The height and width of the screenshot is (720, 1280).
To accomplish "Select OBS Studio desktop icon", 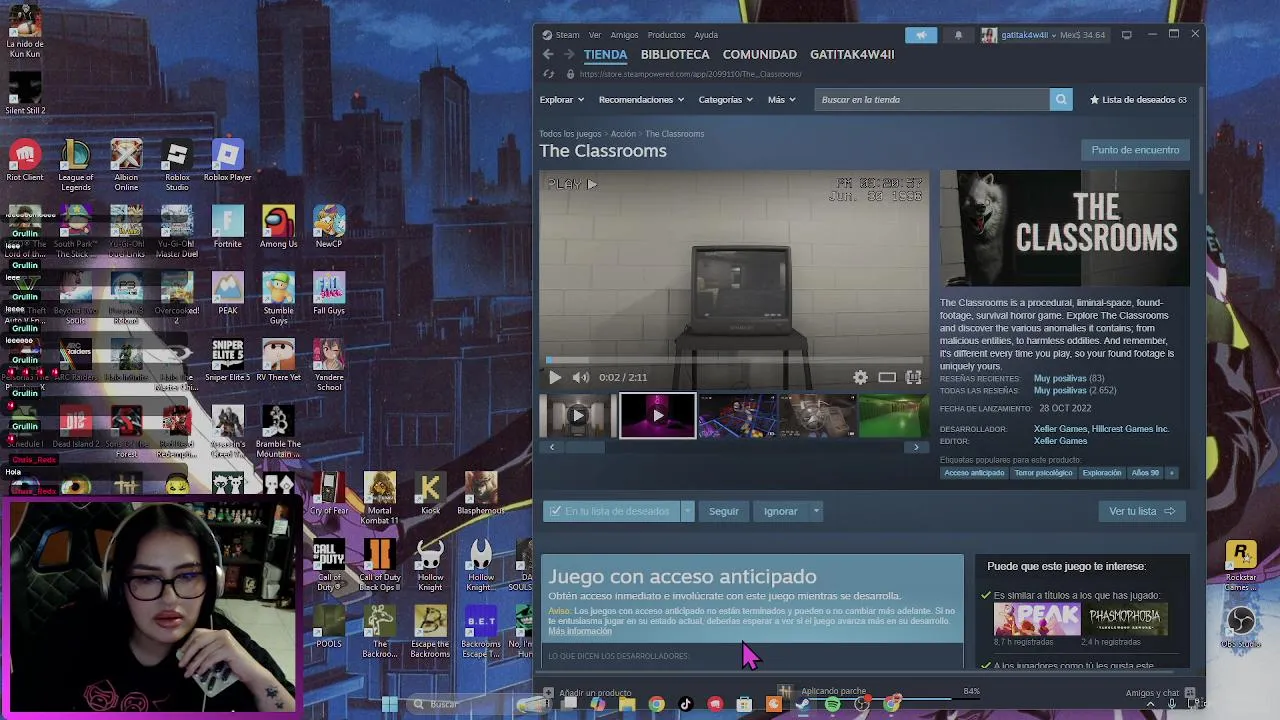I will click(x=1241, y=627).
